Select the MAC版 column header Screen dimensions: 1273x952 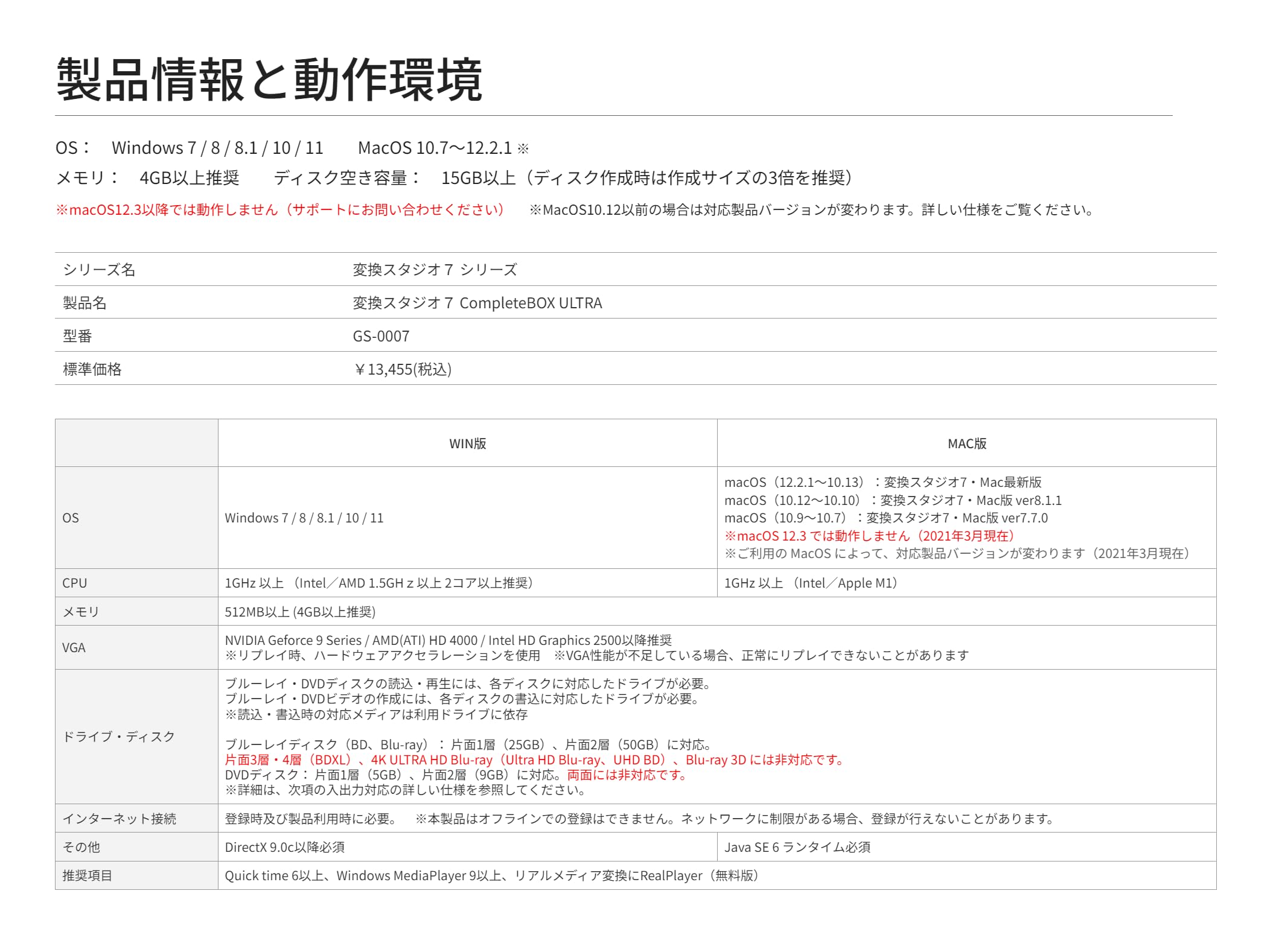(x=966, y=443)
